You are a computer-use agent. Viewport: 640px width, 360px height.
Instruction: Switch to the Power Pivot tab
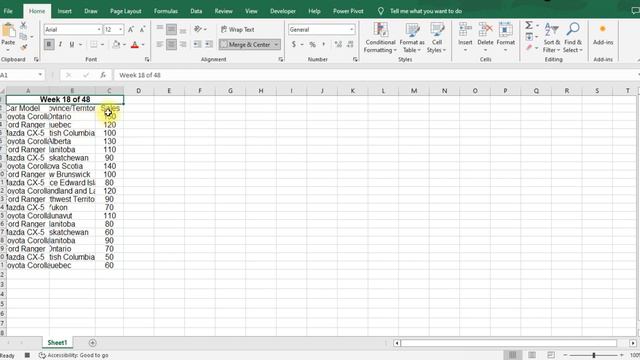point(348,11)
